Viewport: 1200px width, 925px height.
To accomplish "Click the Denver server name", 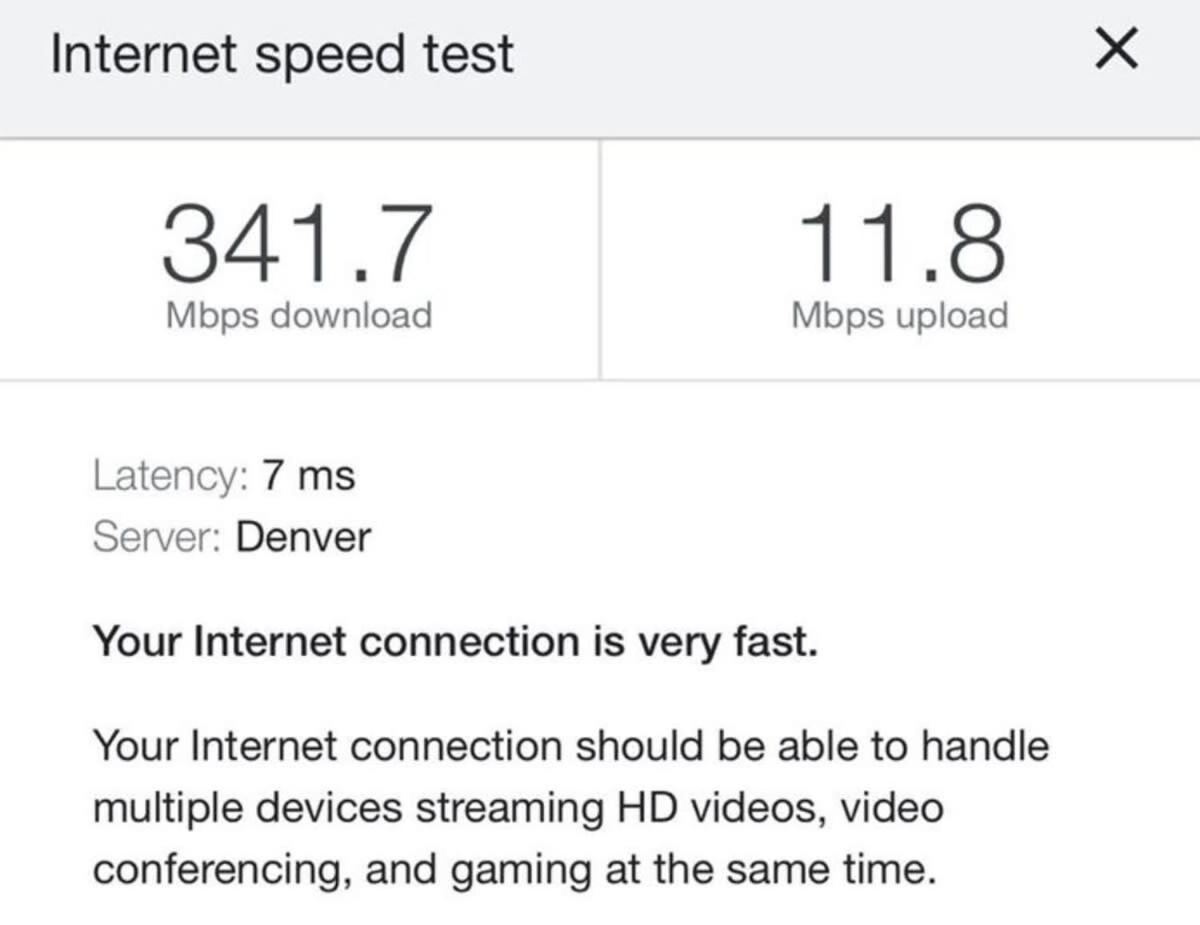I will (304, 538).
